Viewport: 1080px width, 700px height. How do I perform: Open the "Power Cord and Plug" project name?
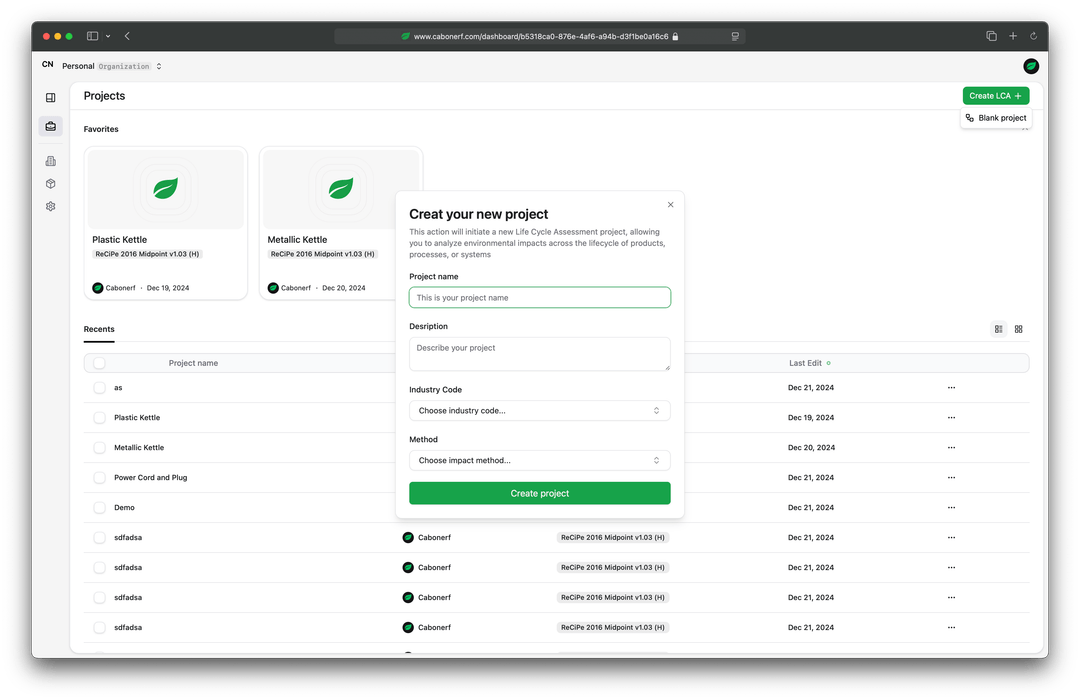pos(151,477)
